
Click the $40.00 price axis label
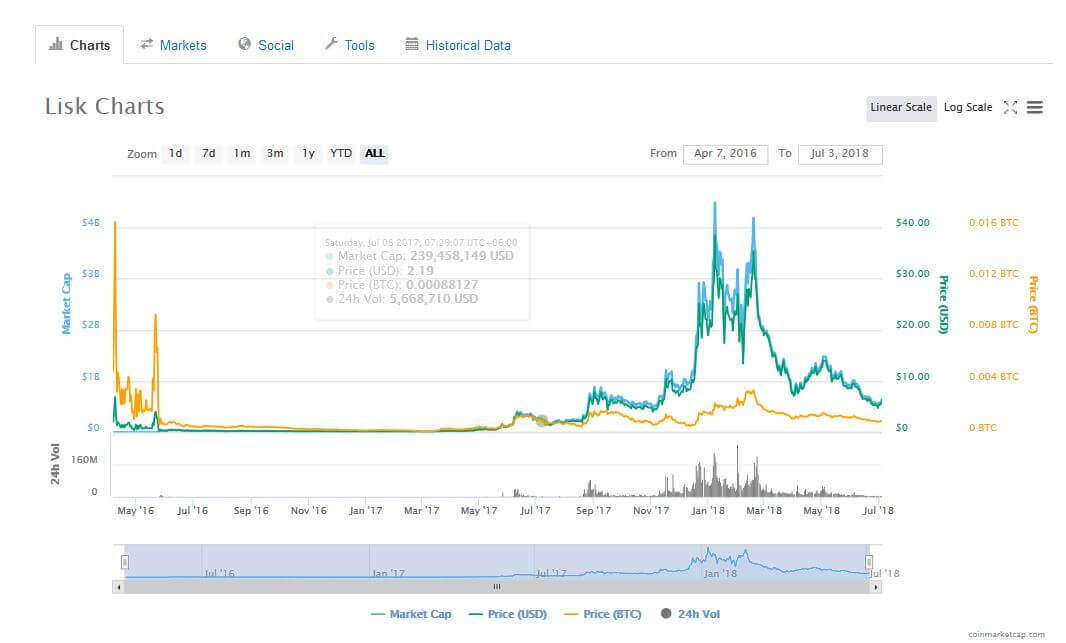(912, 223)
